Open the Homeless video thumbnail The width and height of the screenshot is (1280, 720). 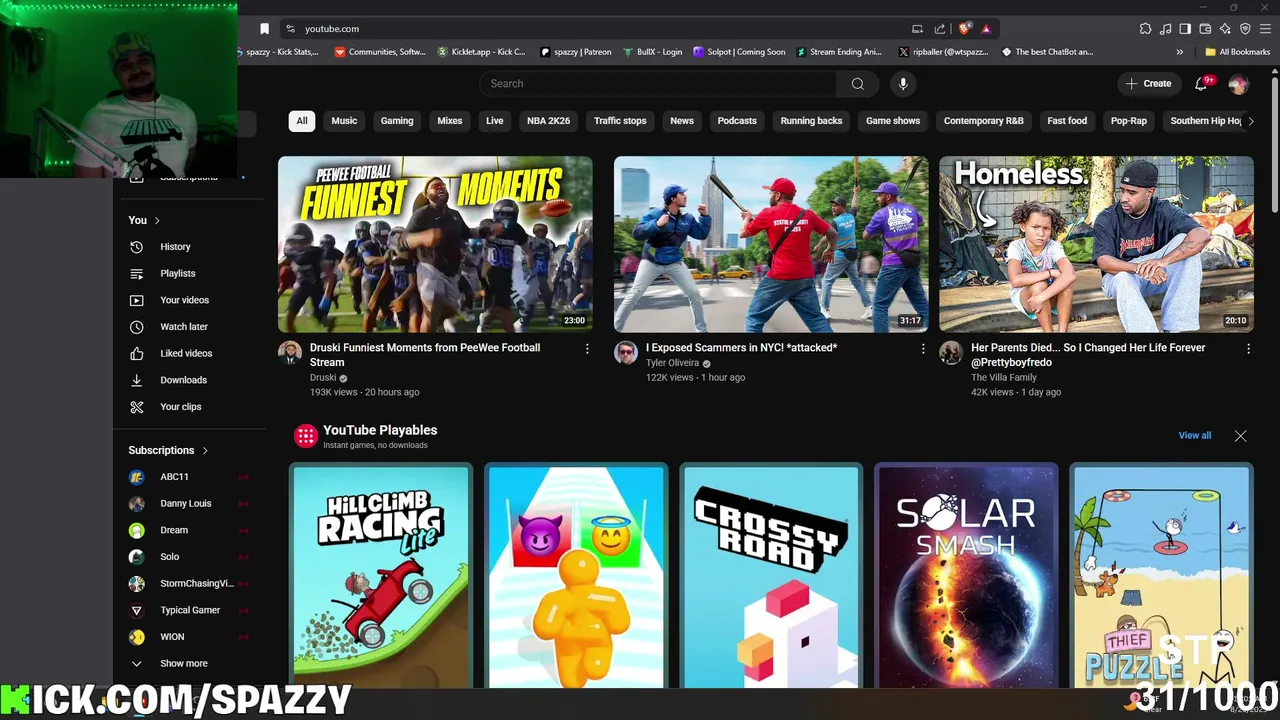[x=1096, y=244]
